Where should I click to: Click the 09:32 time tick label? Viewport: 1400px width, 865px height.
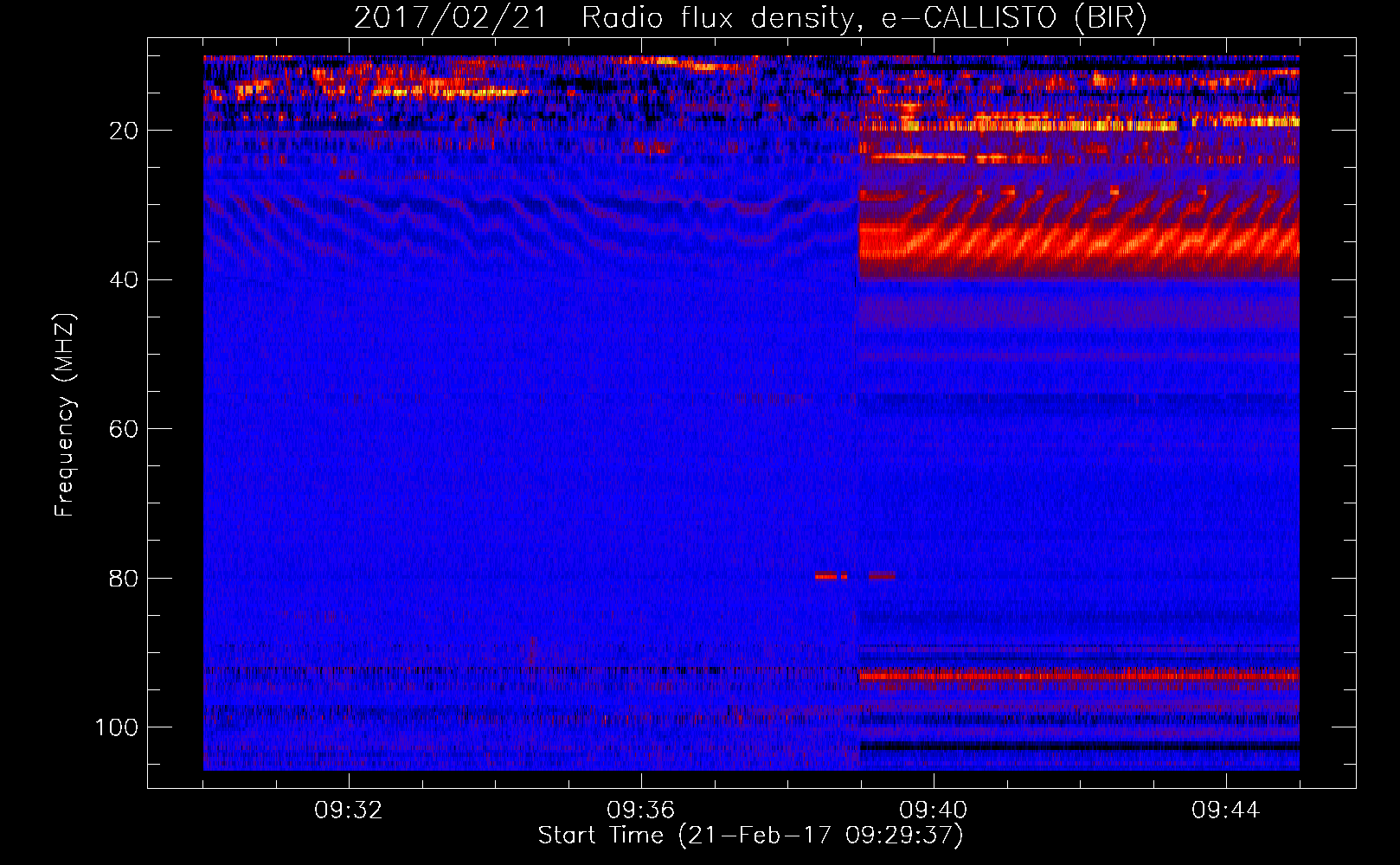coord(349,811)
